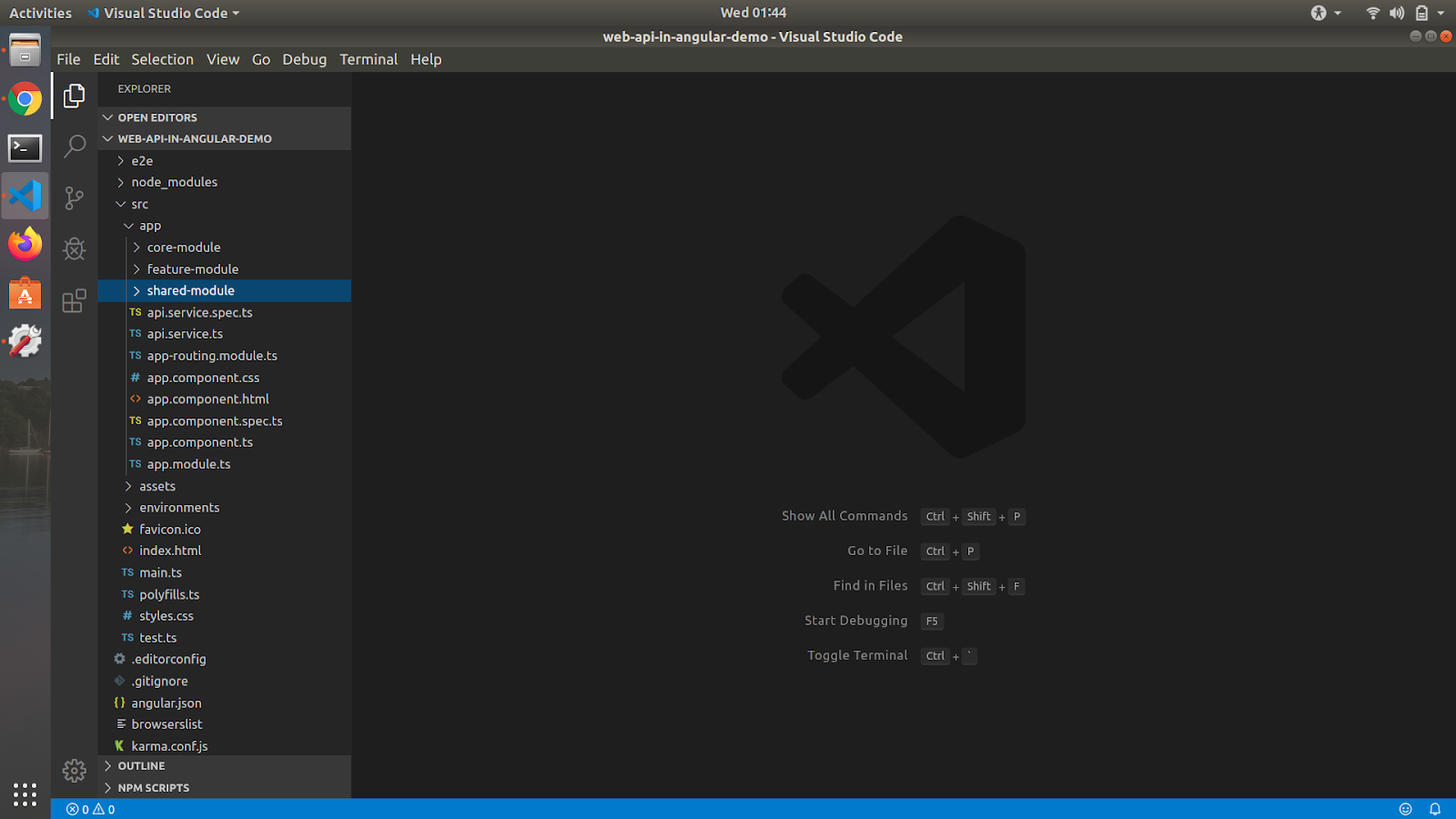The width and height of the screenshot is (1456, 819).
Task: Open notifications bell in status bar
Action: pos(1435,809)
